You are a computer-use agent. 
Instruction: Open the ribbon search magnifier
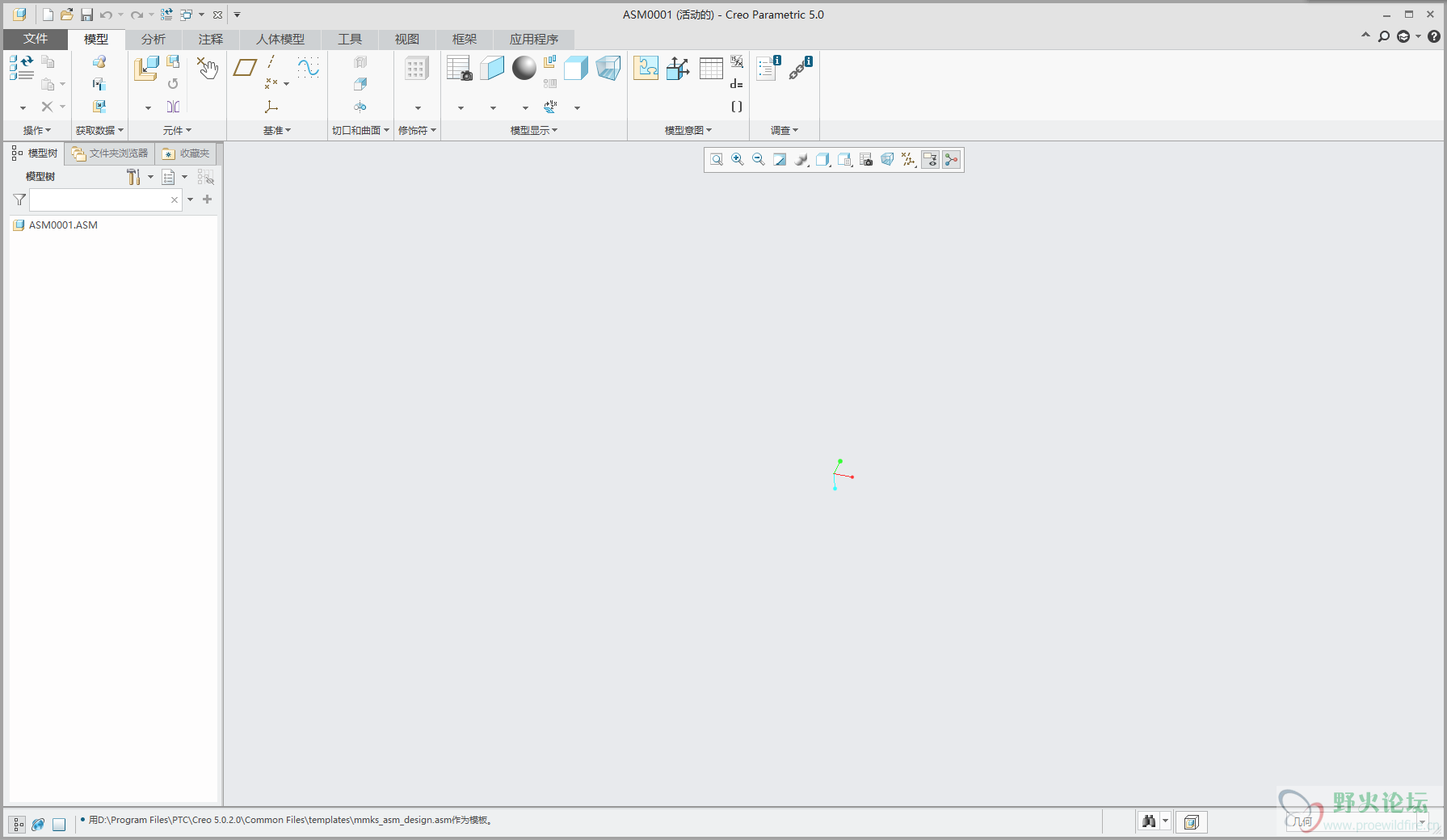tap(1384, 36)
